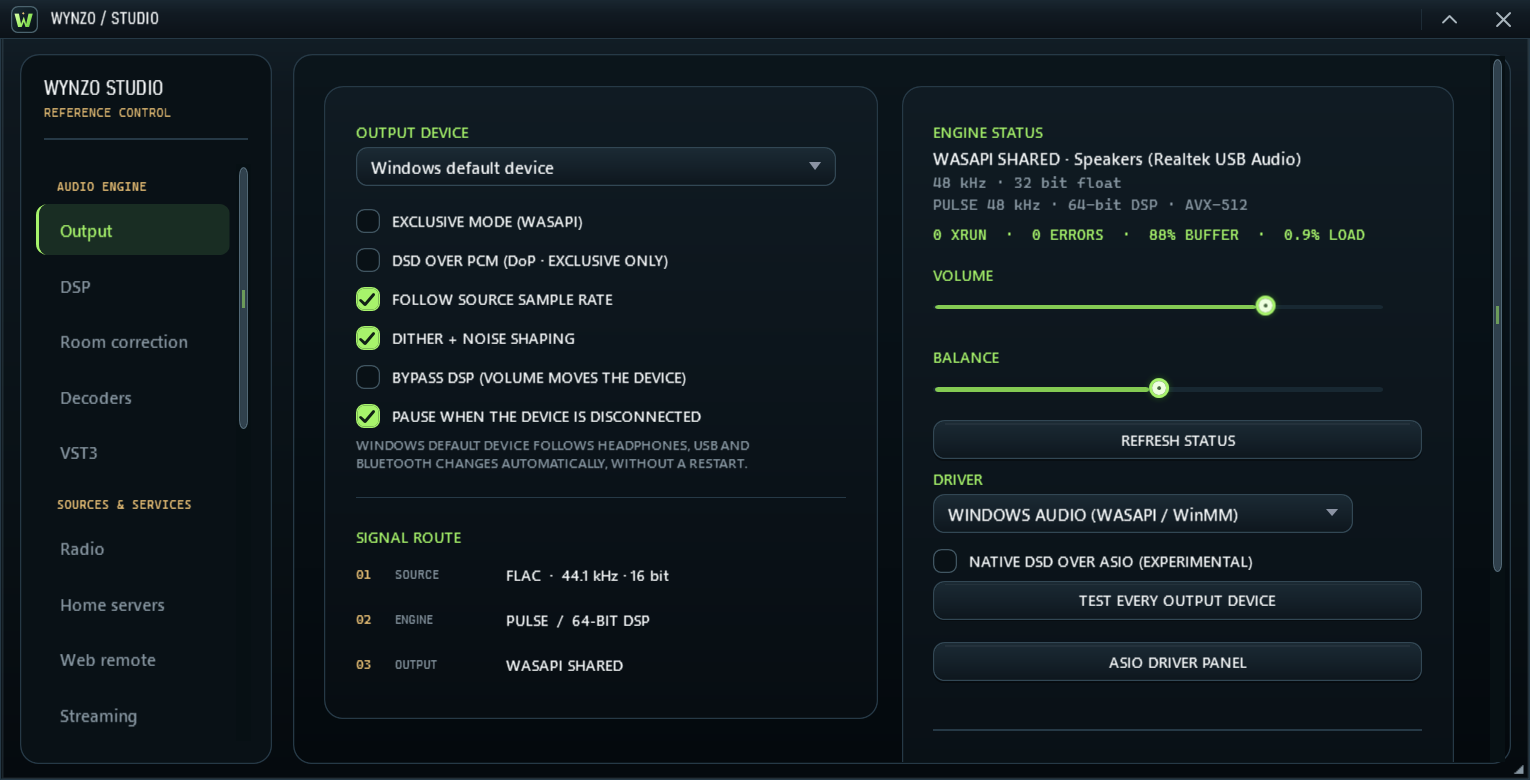This screenshot has width=1530, height=780.
Task: Click the WASAPI SHARED output route text
Action: coord(564,666)
